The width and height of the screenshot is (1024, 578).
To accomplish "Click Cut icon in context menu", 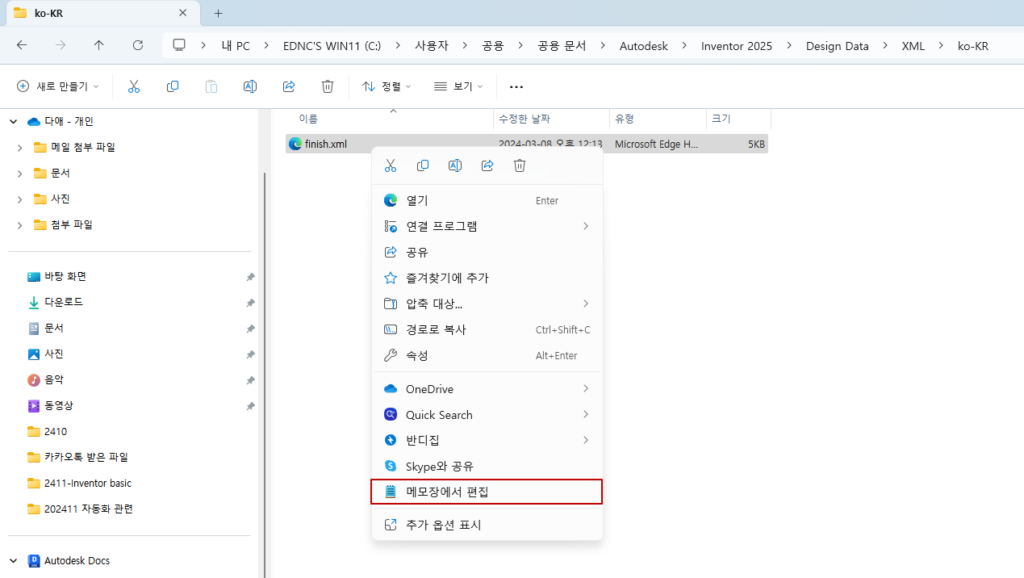I will (x=391, y=166).
